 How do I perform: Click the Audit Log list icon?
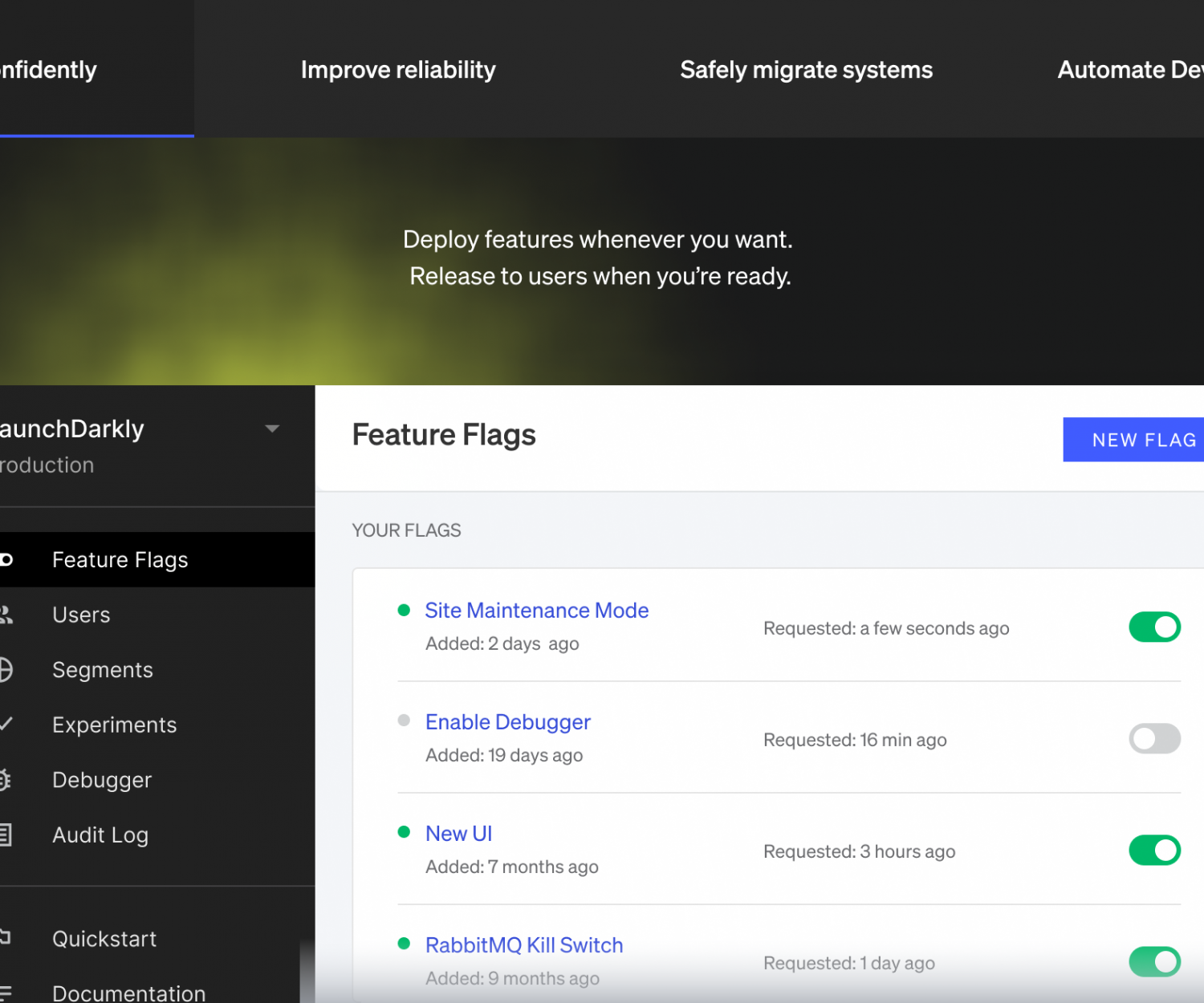tap(6, 834)
